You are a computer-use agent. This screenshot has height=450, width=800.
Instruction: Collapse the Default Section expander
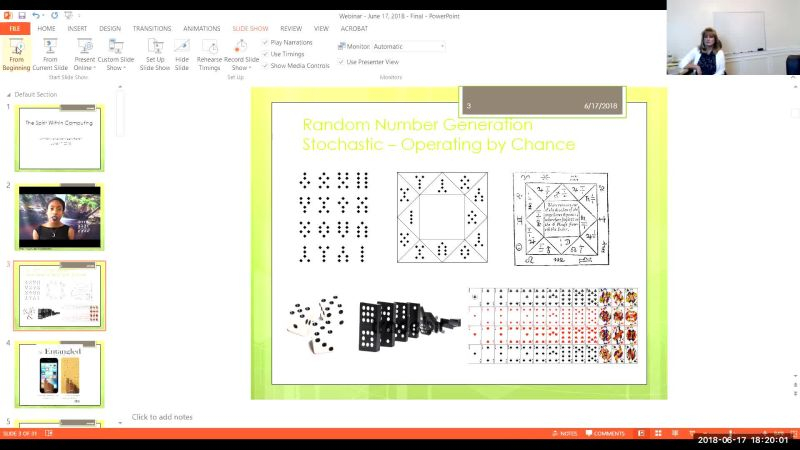click(x=9, y=94)
